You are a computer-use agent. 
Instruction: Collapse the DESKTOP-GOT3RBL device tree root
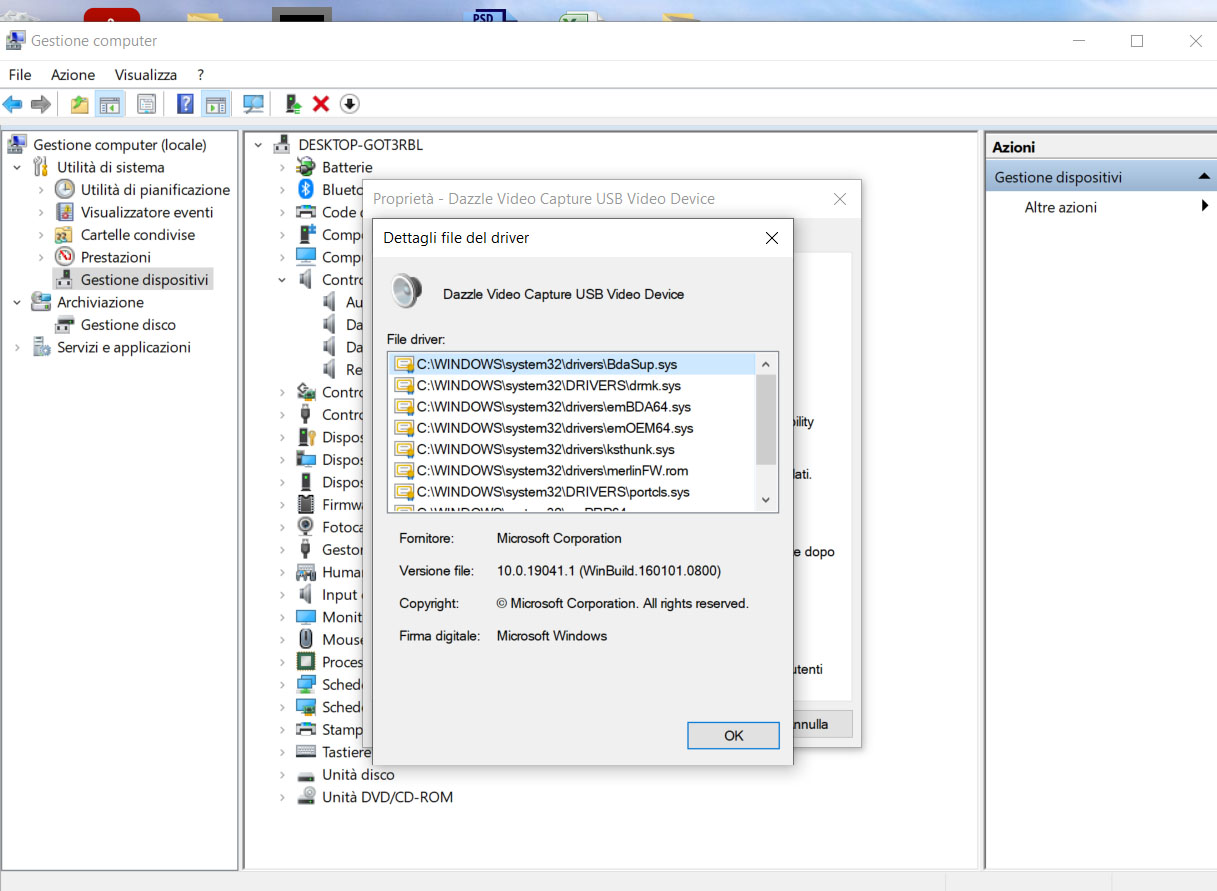258,144
